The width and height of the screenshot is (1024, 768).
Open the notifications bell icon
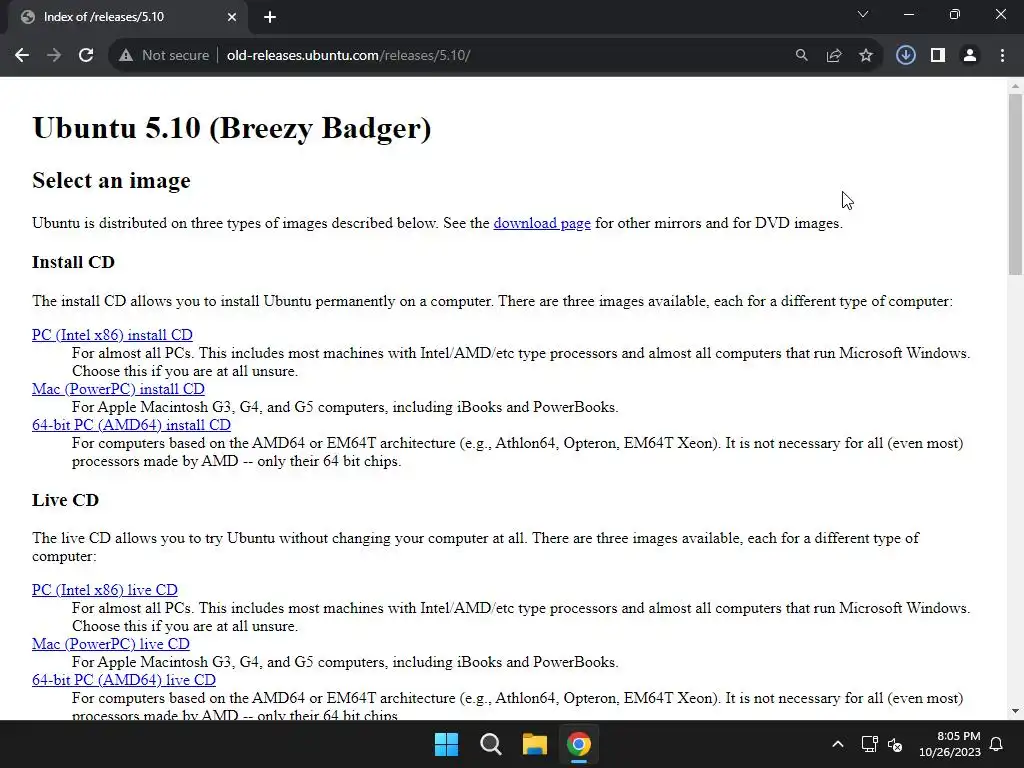coord(997,744)
